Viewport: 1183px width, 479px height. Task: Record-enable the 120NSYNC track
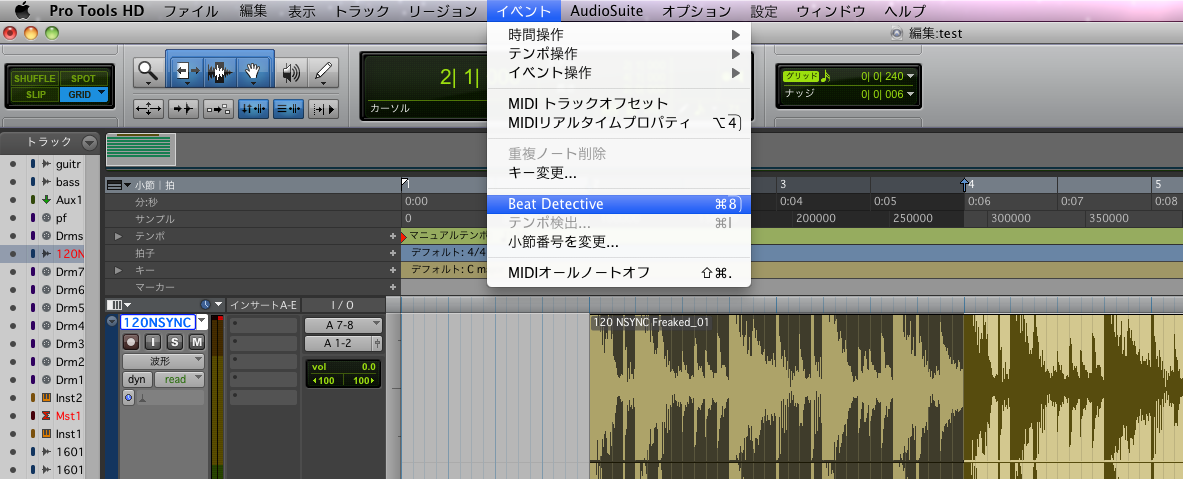[131, 342]
